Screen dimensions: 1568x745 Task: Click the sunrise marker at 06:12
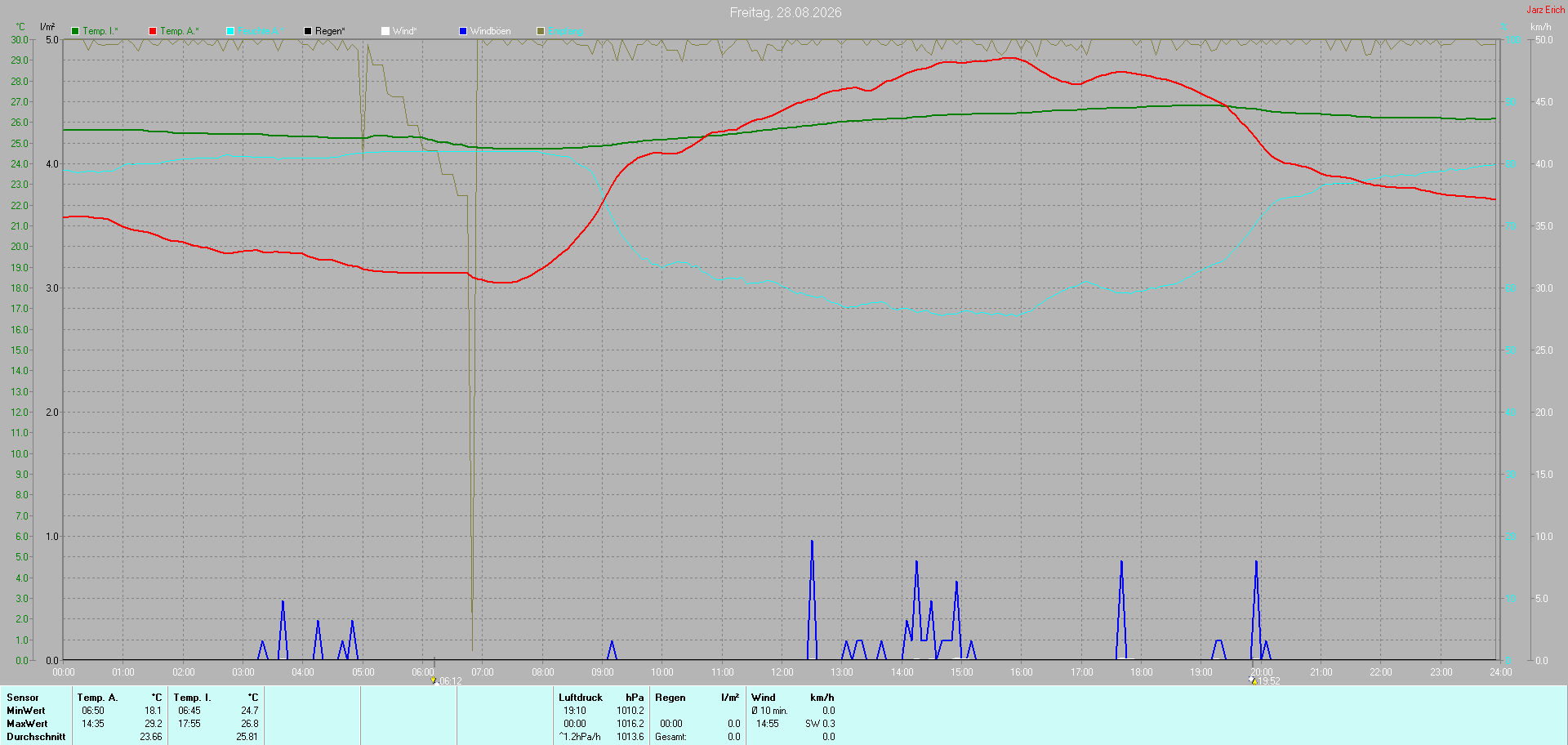coord(434,680)
